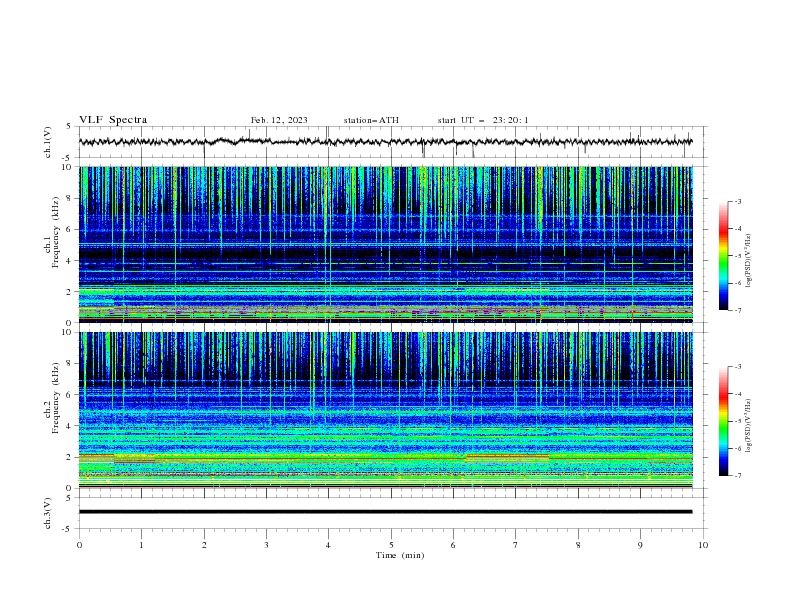Click the "ch.3(V)" vertical axis label
This screenshot has width=792, height=612.
48,513
